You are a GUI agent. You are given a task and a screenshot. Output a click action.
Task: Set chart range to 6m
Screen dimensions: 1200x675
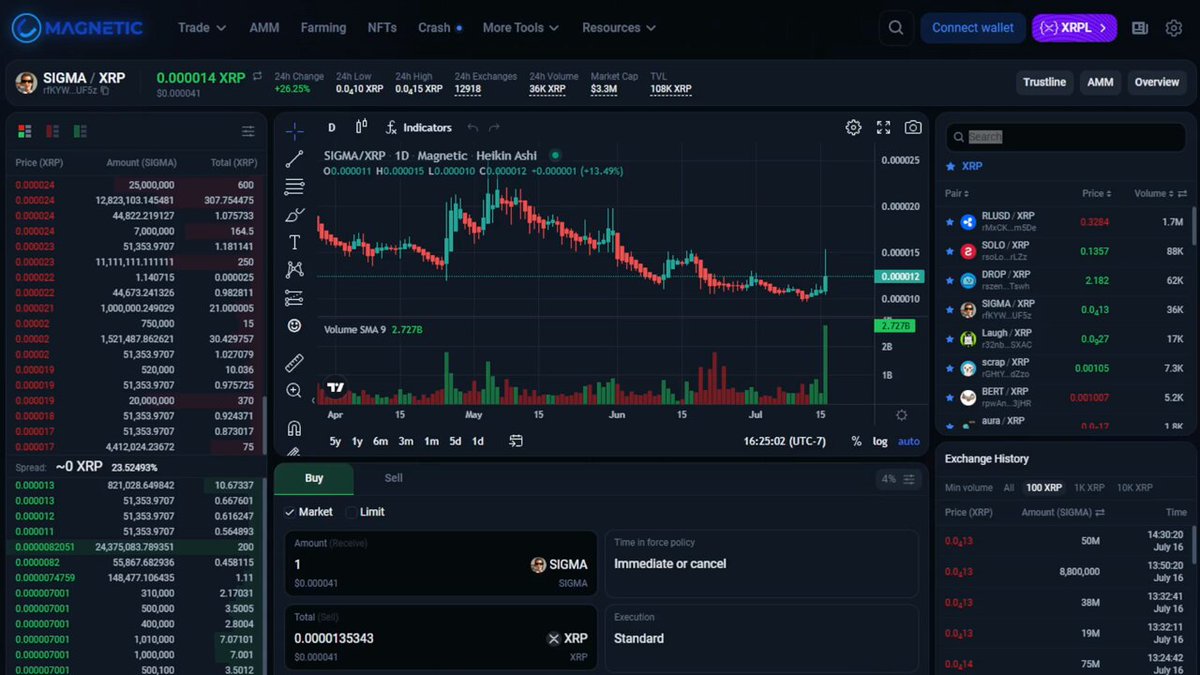pos(381,441)
